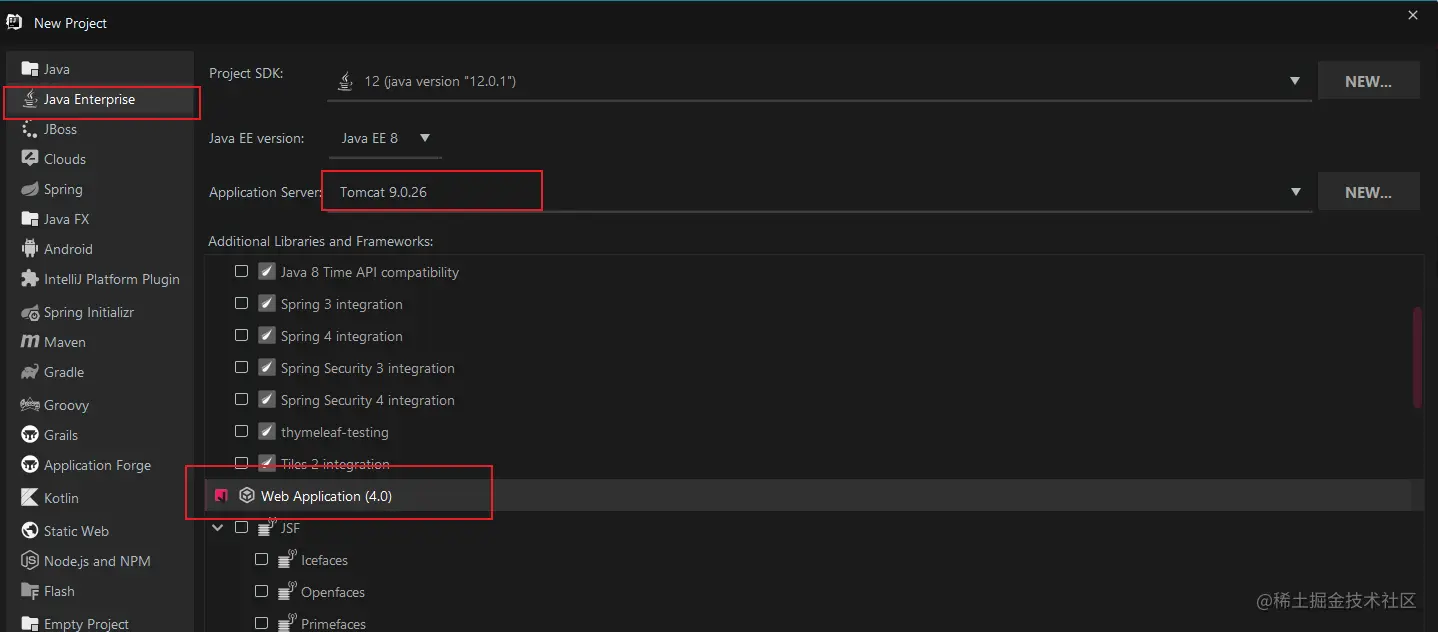Viewport: 1438px width, 632px height.
Task: Click the Gradle elephant icon
Action: coord(29,372)
